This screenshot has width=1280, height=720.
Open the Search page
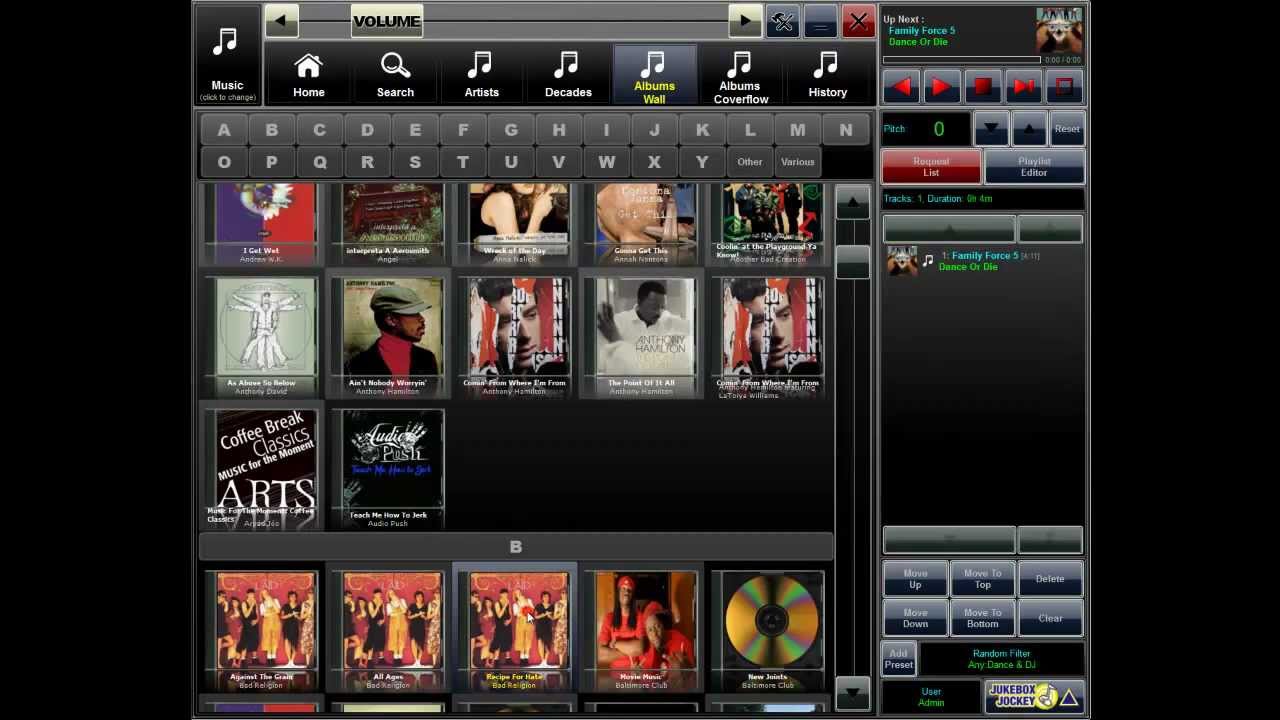pyautogui.click(x=395, y=75)
